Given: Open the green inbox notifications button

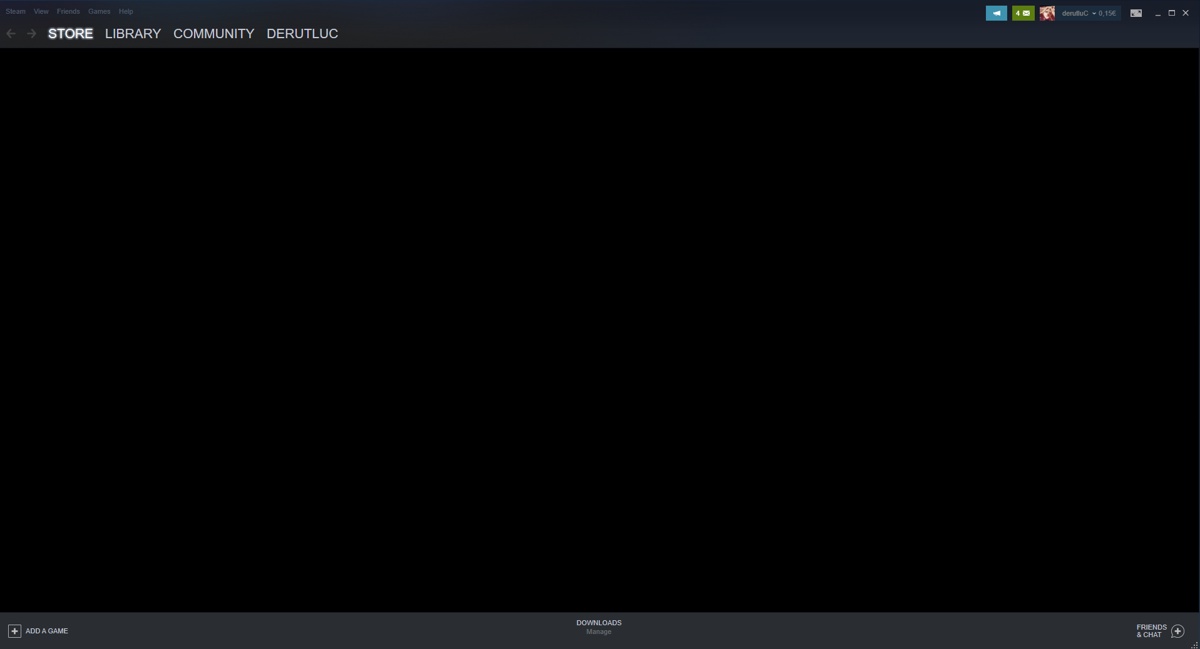Looking at the screenshot, I should tap(1023, 13).
